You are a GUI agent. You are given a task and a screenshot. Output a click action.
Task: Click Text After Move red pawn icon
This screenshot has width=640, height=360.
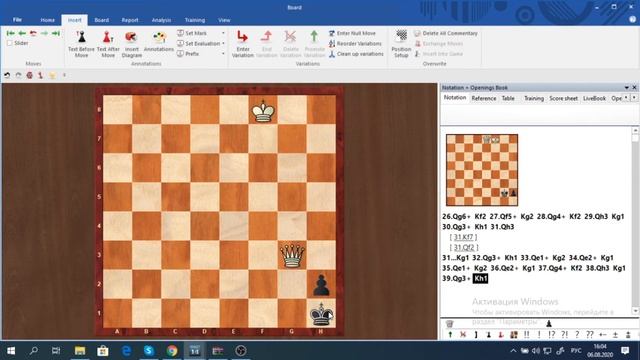click(x=108, y=37)
